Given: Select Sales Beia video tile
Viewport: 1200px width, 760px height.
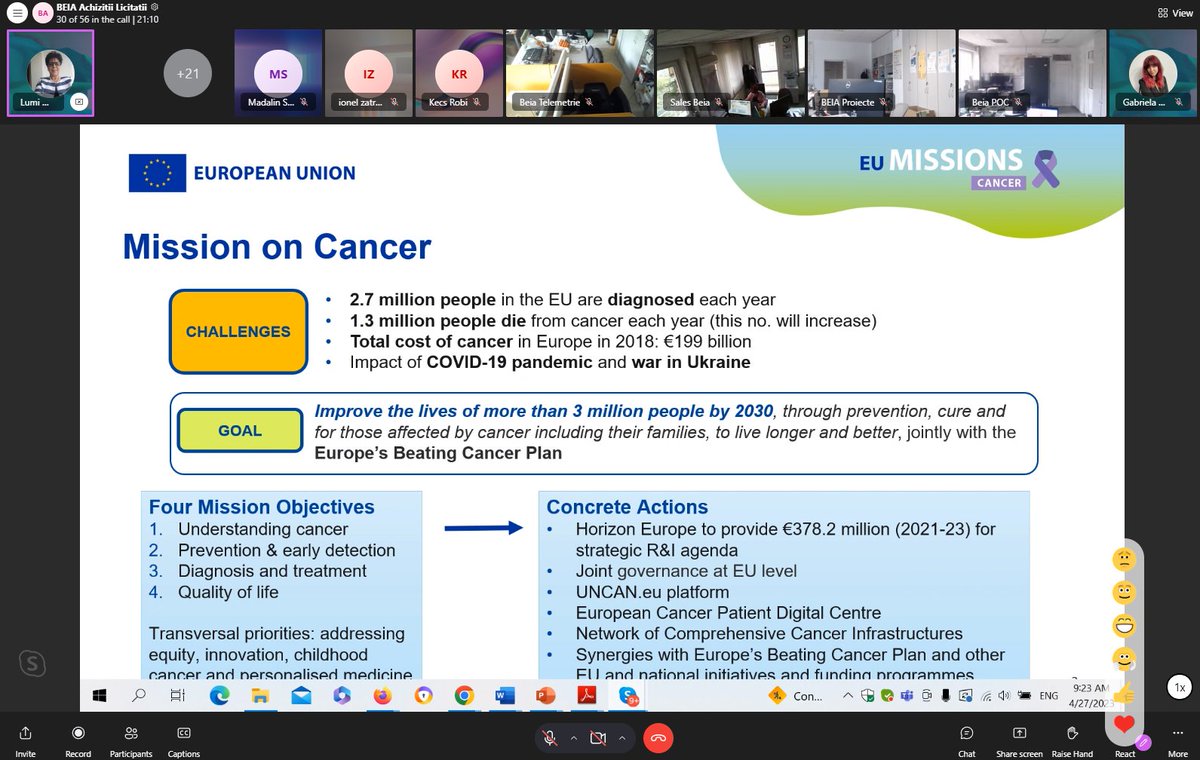Looking at the screenshot, I should click(x=730, y=73).
